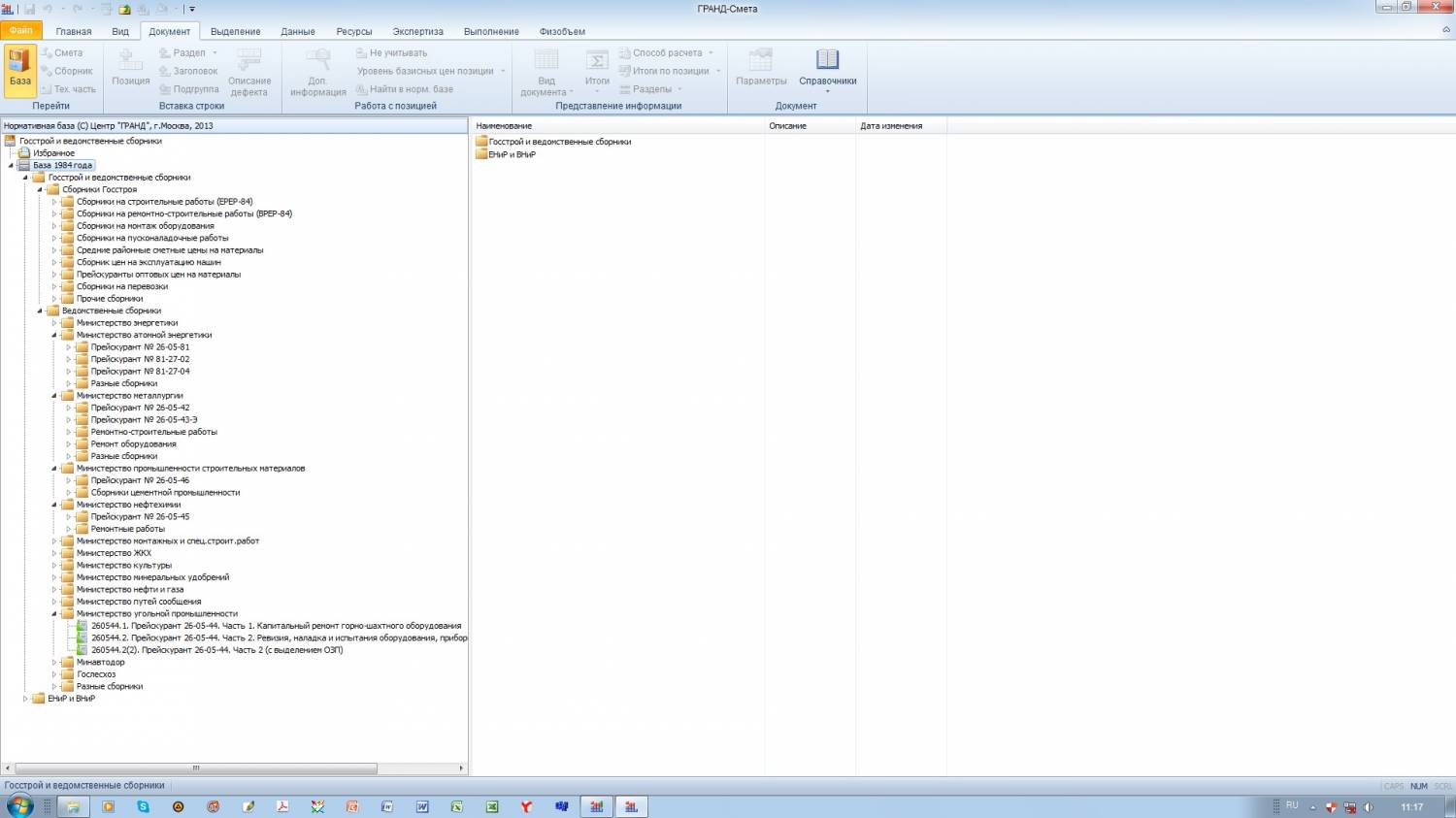Click the Файл menu button
Viewport: 1456px width, 818px height.
pyautogui.click(x=20, y=31)
